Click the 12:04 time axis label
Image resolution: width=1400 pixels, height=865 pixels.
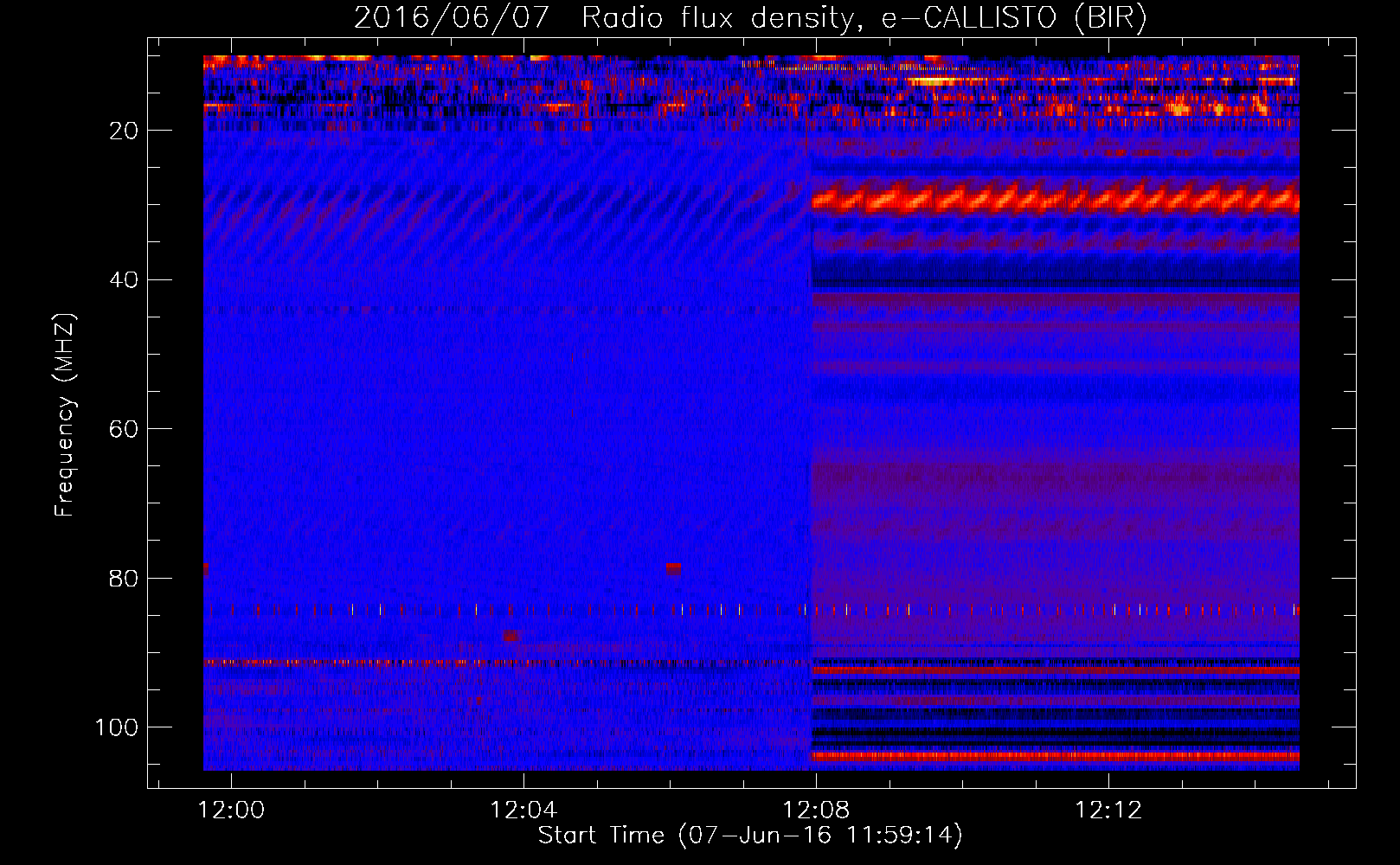coord(523,811)
